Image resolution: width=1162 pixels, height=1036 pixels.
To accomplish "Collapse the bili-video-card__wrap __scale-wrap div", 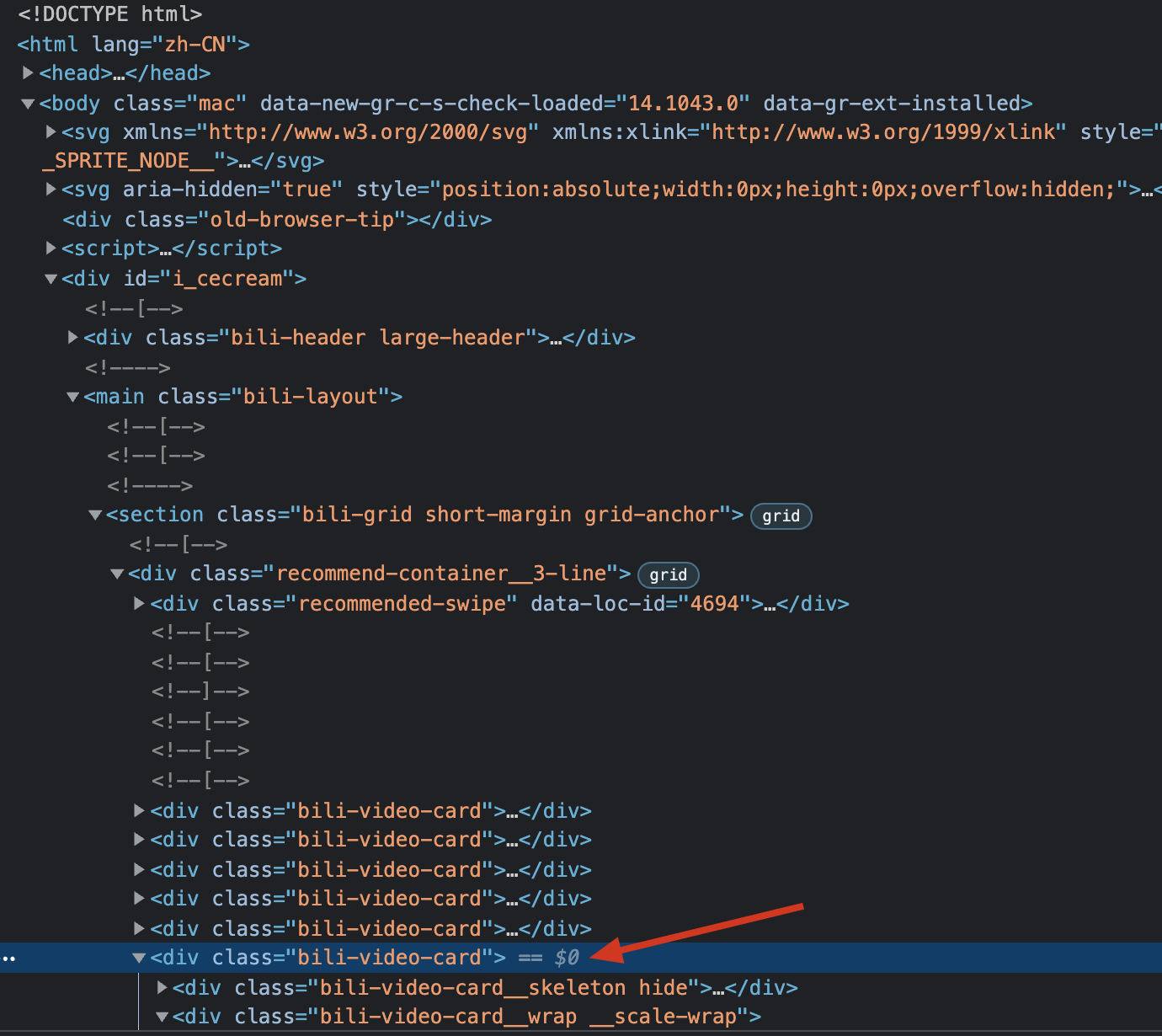I will tap(162, 1017).
